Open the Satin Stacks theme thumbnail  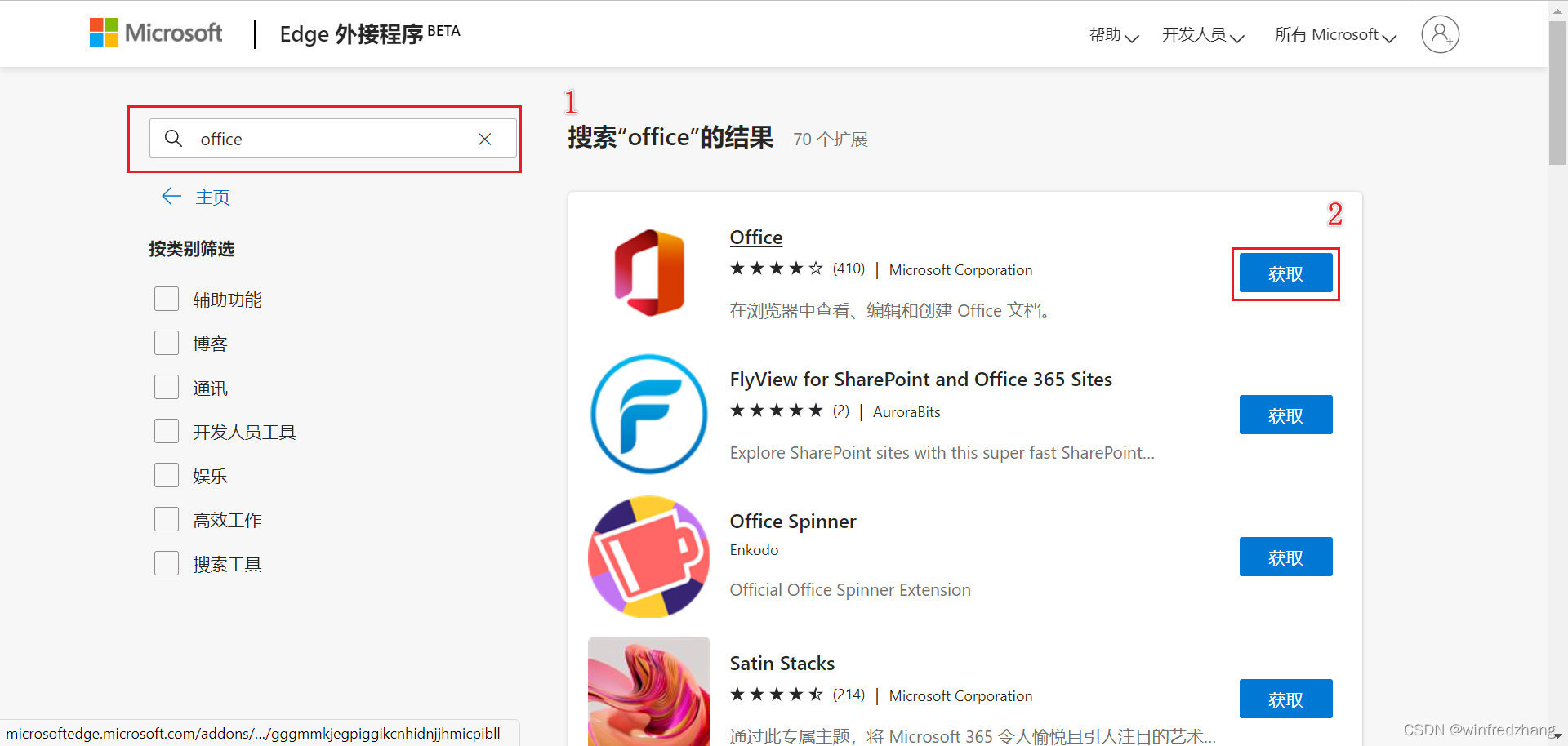click(649, 691)
